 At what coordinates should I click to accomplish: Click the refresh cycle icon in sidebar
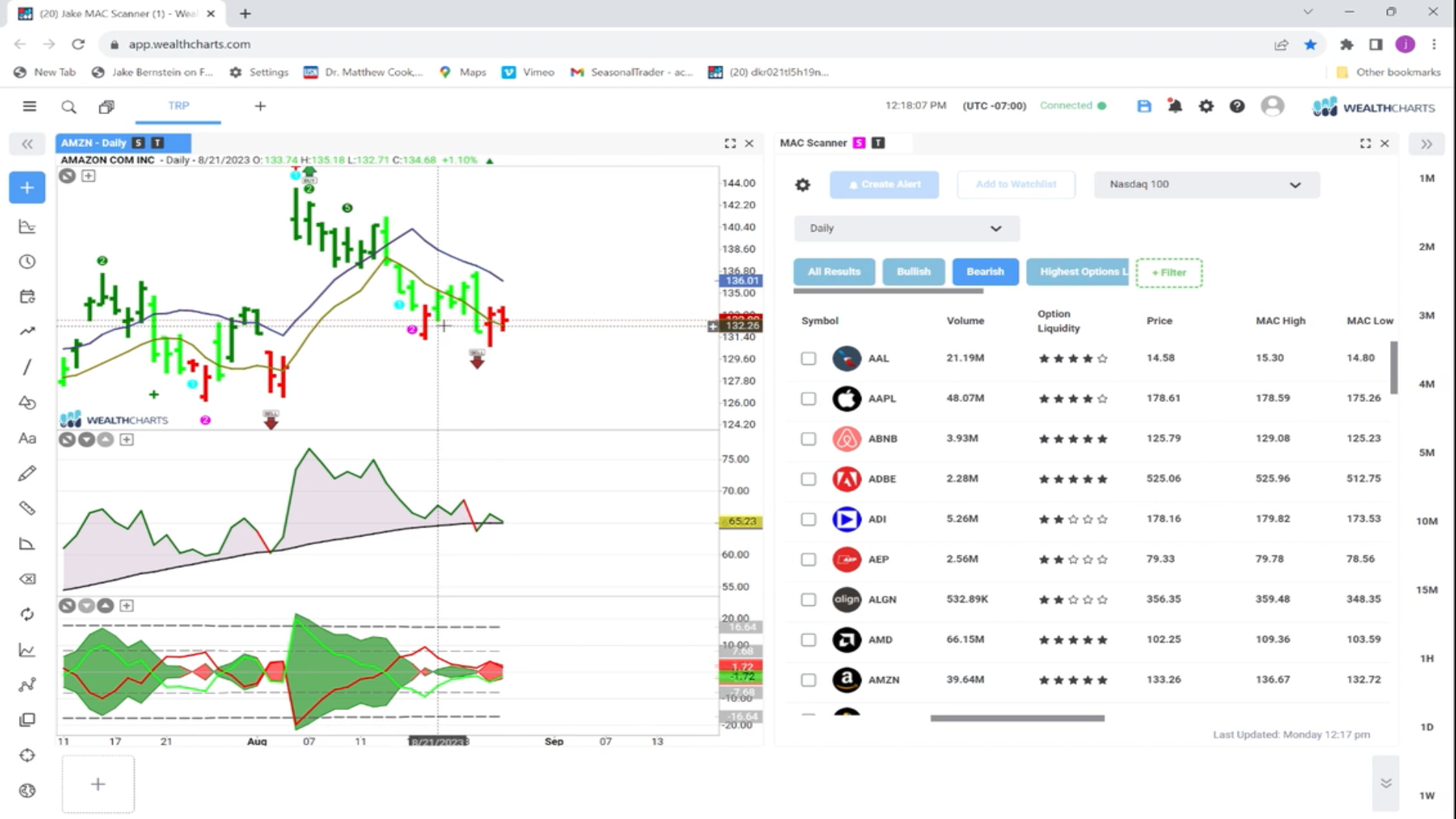(27, 614)
